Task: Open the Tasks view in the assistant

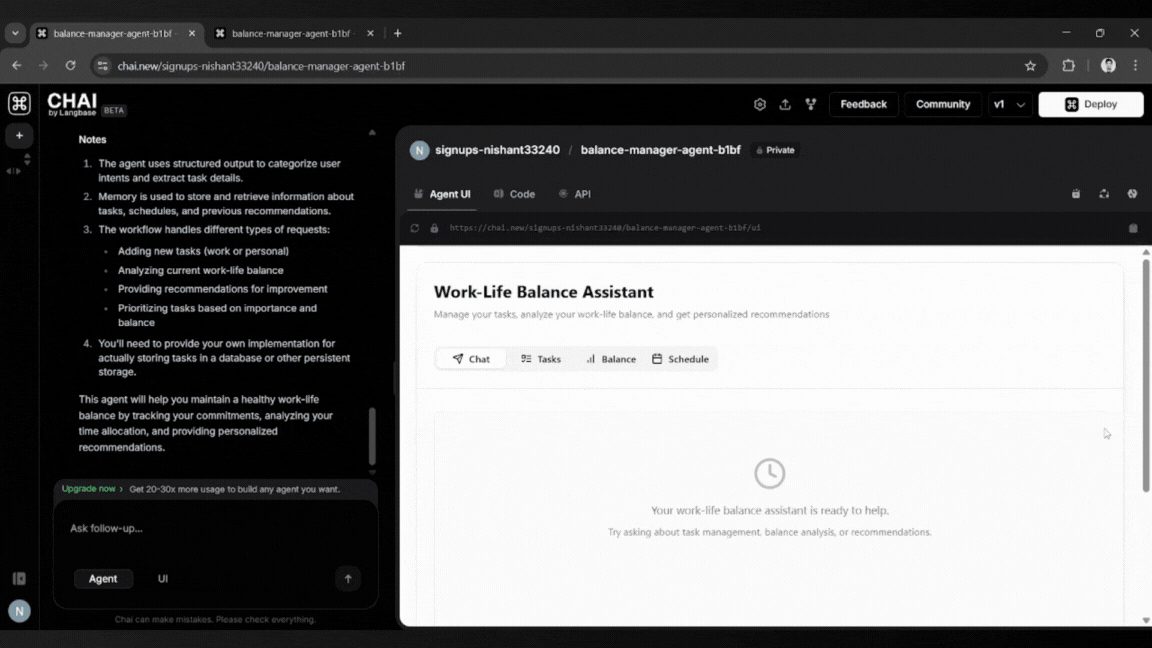Action: coord(540,358)
